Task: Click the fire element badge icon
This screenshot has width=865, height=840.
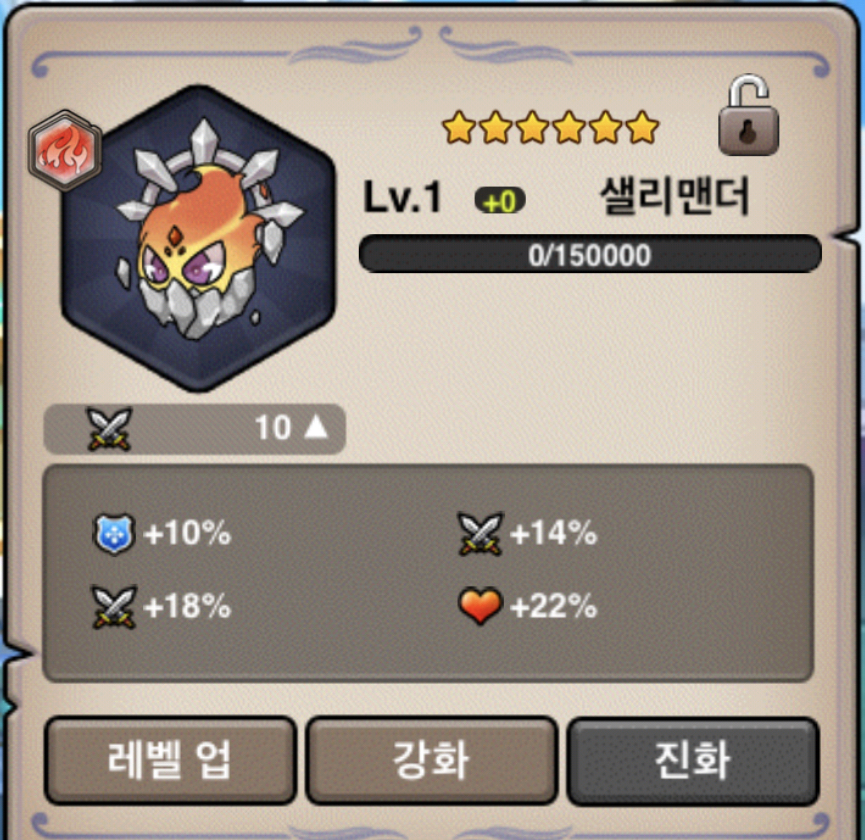Action: pyautogui.click(x=65, y=150)
